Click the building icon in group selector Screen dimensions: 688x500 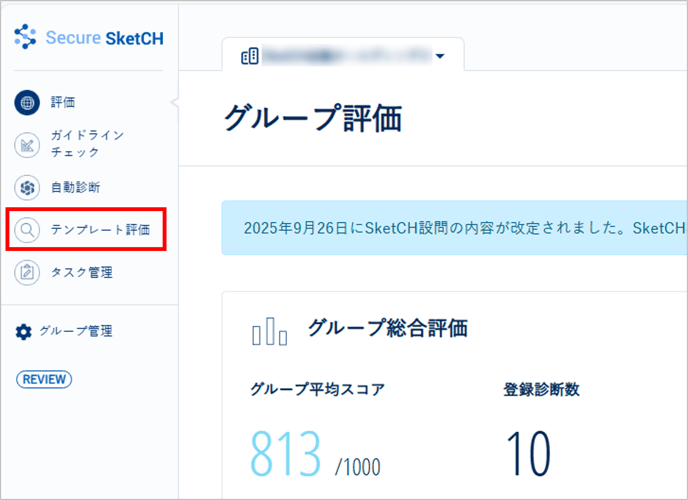pos(249,57)
